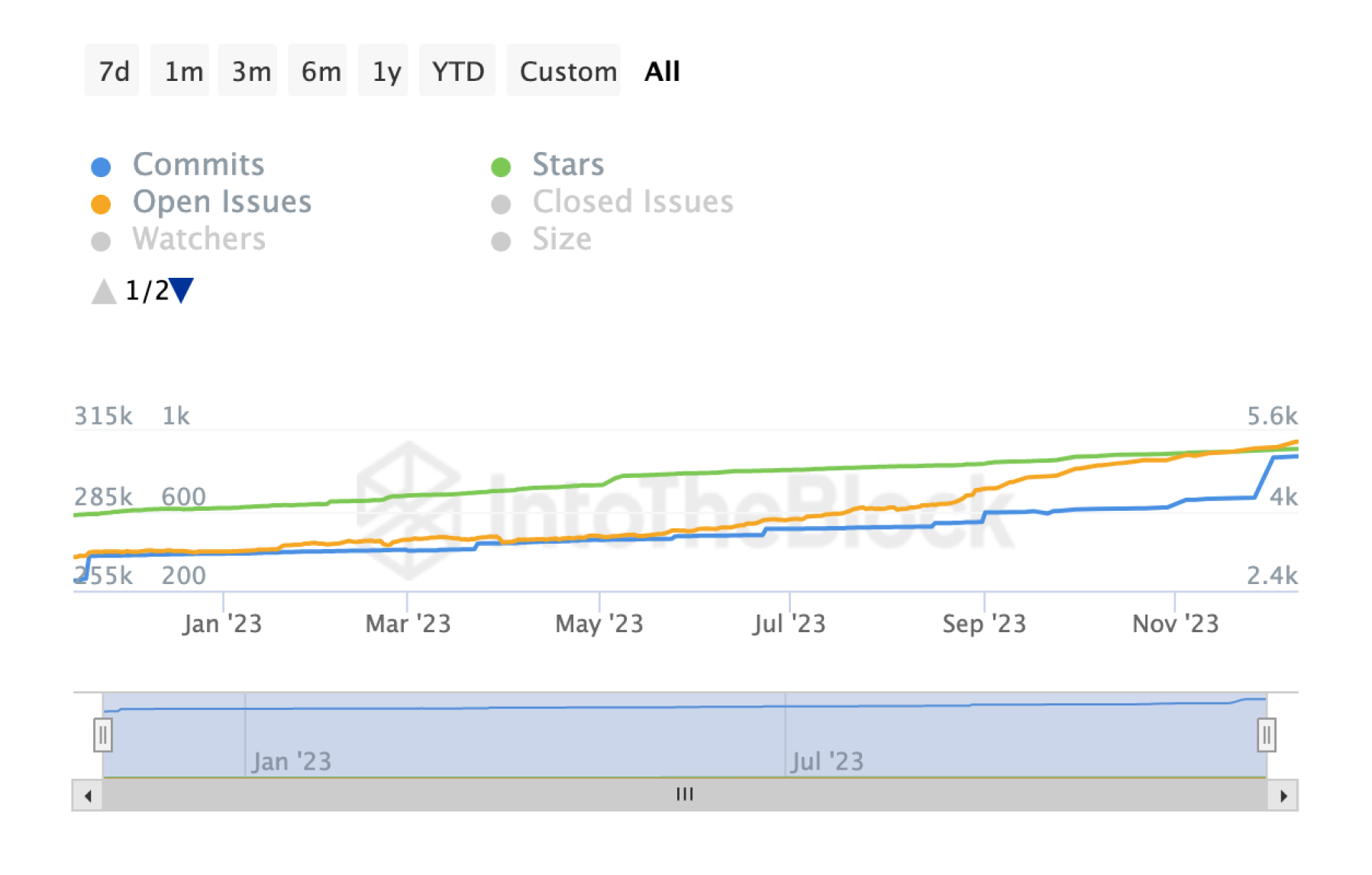Select the YTD time range
Screen dimensions: 1372x875
458,71
